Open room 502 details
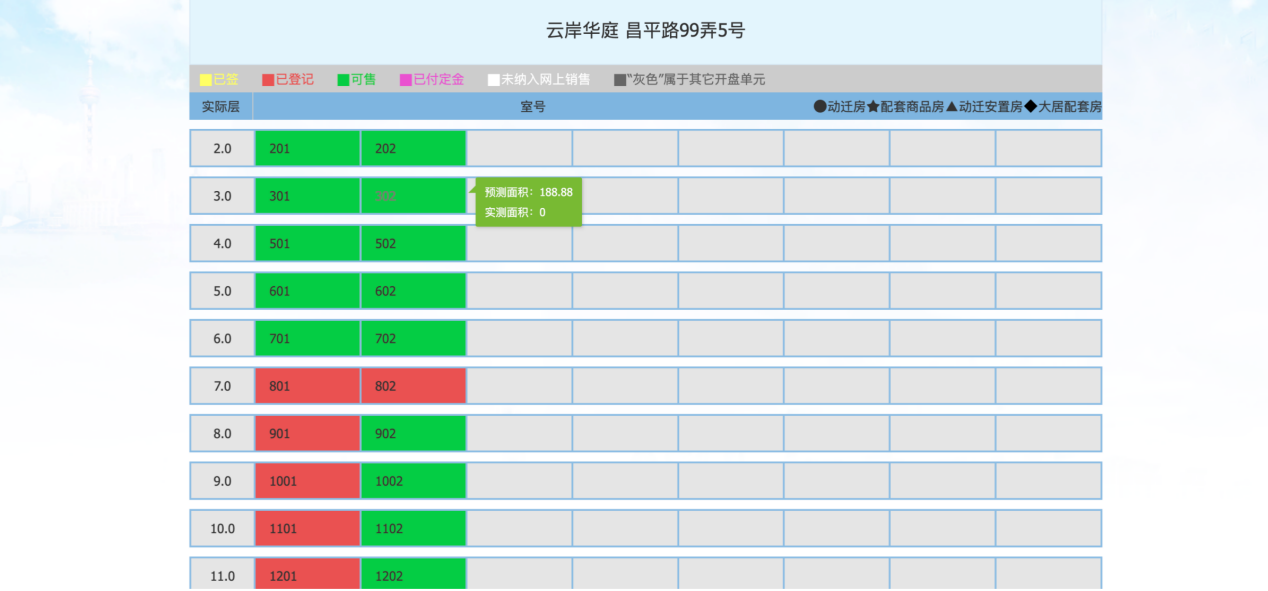 [x=414, y=243]
